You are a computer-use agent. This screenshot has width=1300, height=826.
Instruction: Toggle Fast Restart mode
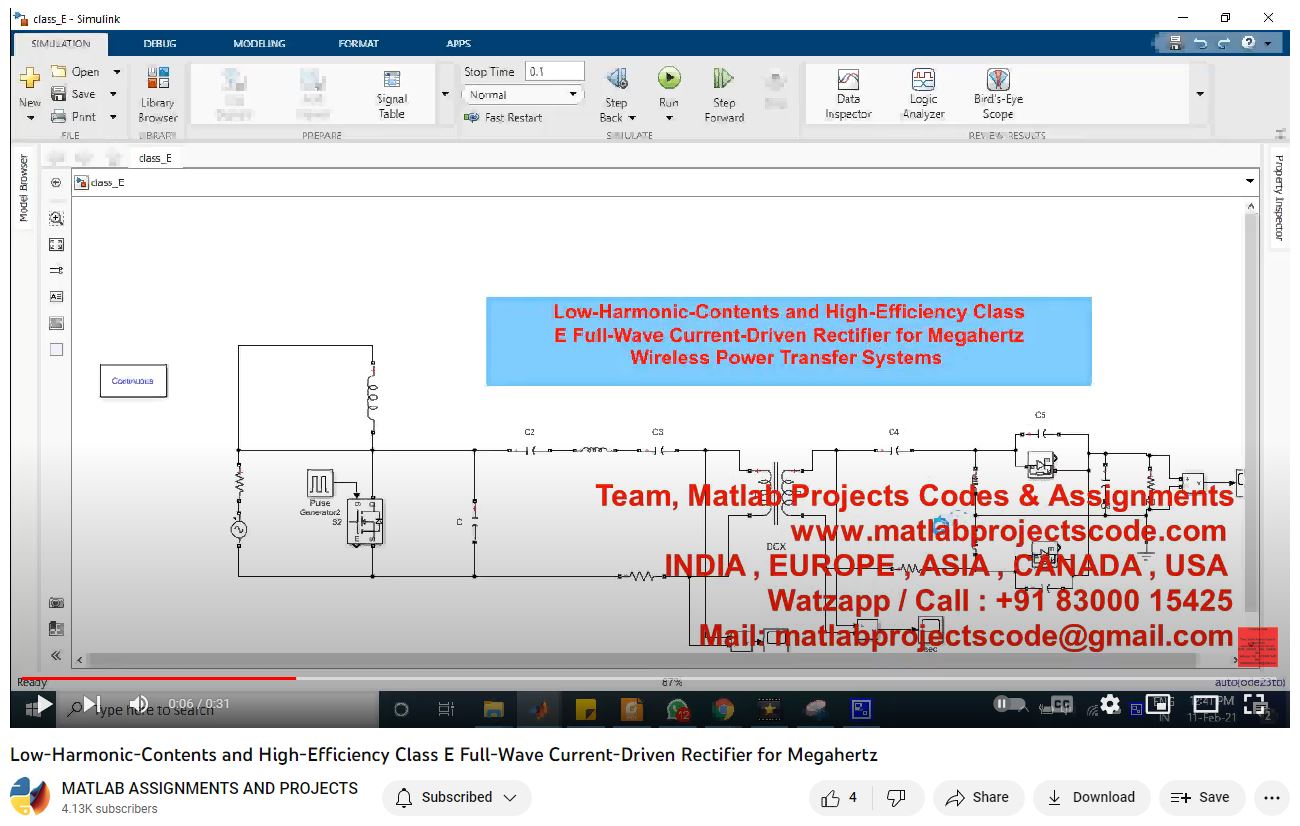pos(504,117)
